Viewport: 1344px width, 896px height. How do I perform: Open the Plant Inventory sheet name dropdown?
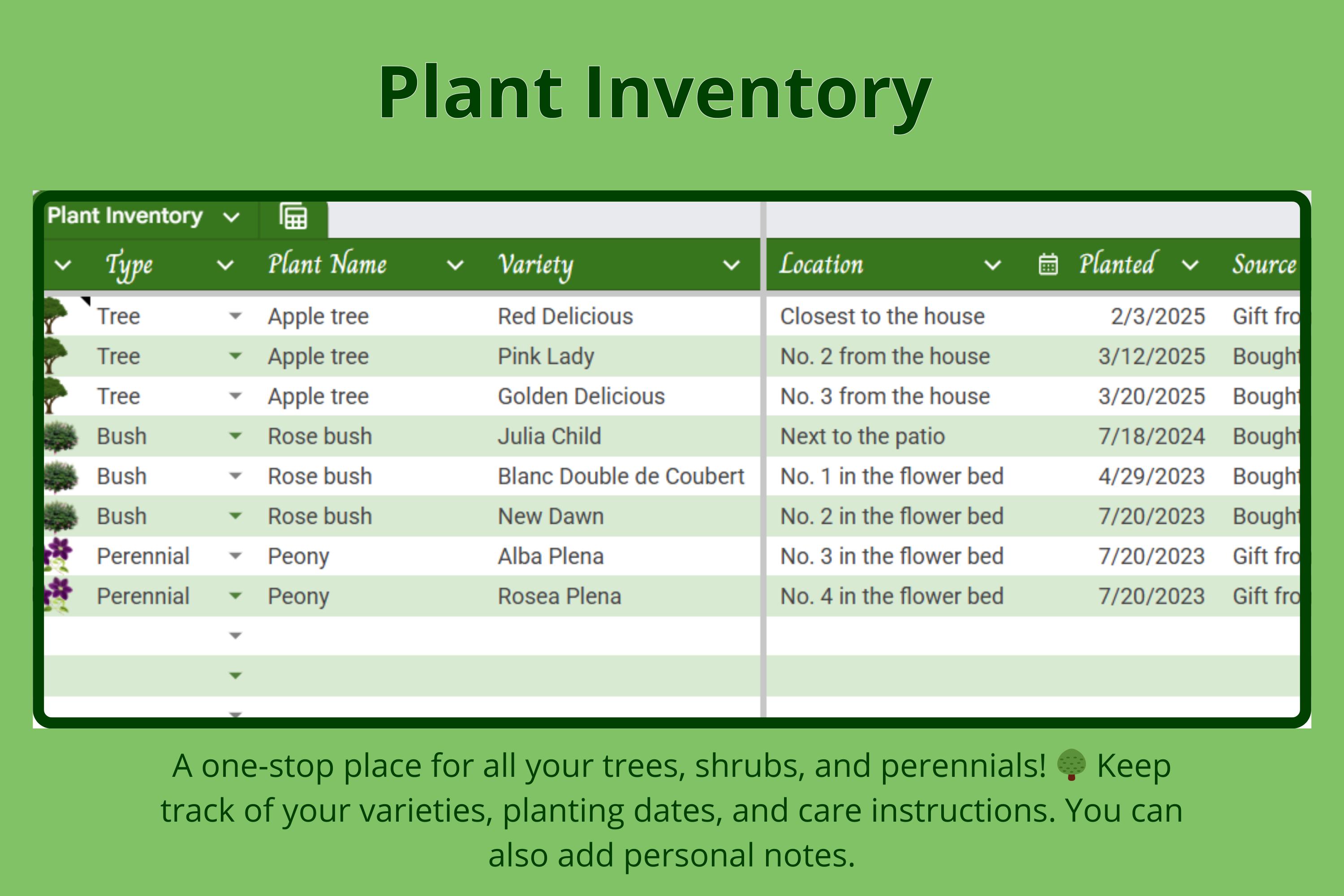coord(231,216)
